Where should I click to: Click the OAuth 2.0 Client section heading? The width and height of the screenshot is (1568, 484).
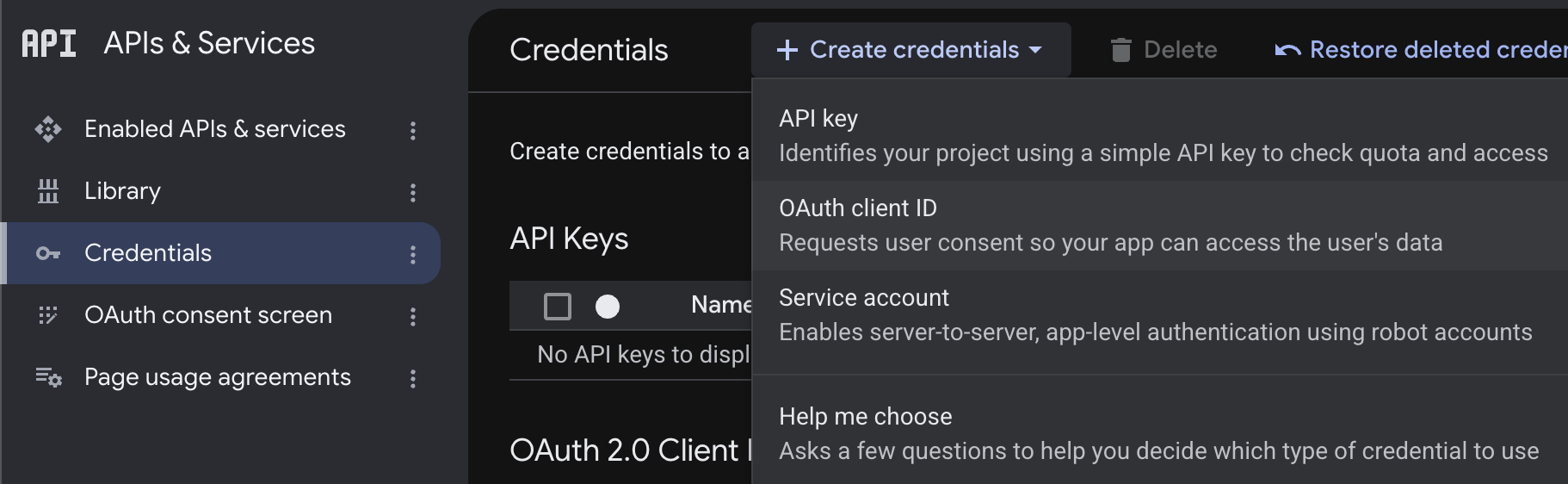coord(631,450)
